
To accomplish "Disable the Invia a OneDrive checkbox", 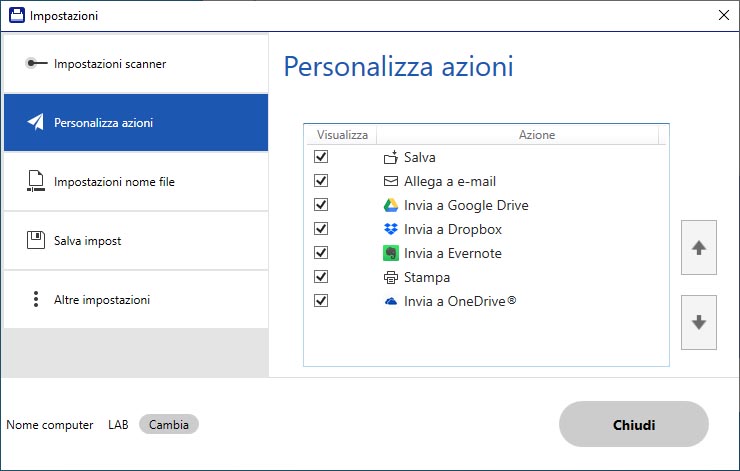I will 321,301.
